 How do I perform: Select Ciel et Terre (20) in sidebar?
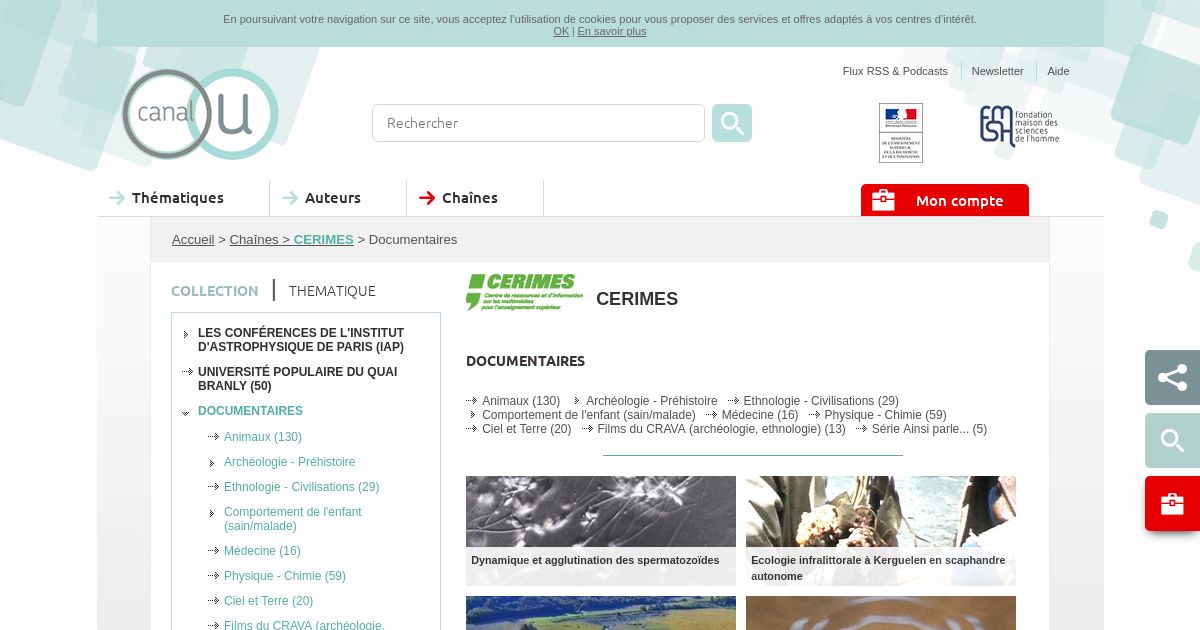[x=268, y=601]
